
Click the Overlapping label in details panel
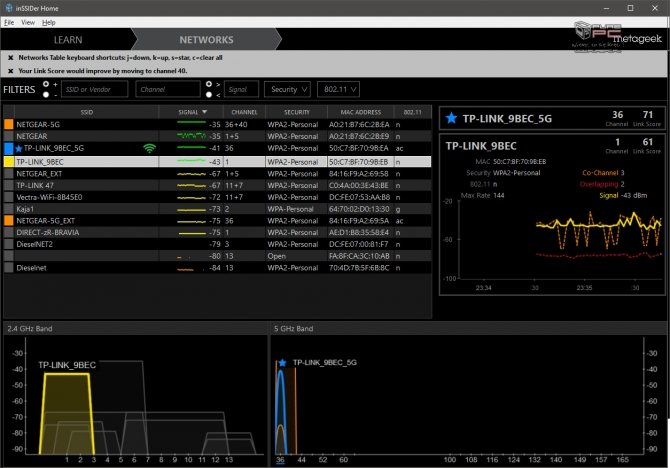pos(599,184)
